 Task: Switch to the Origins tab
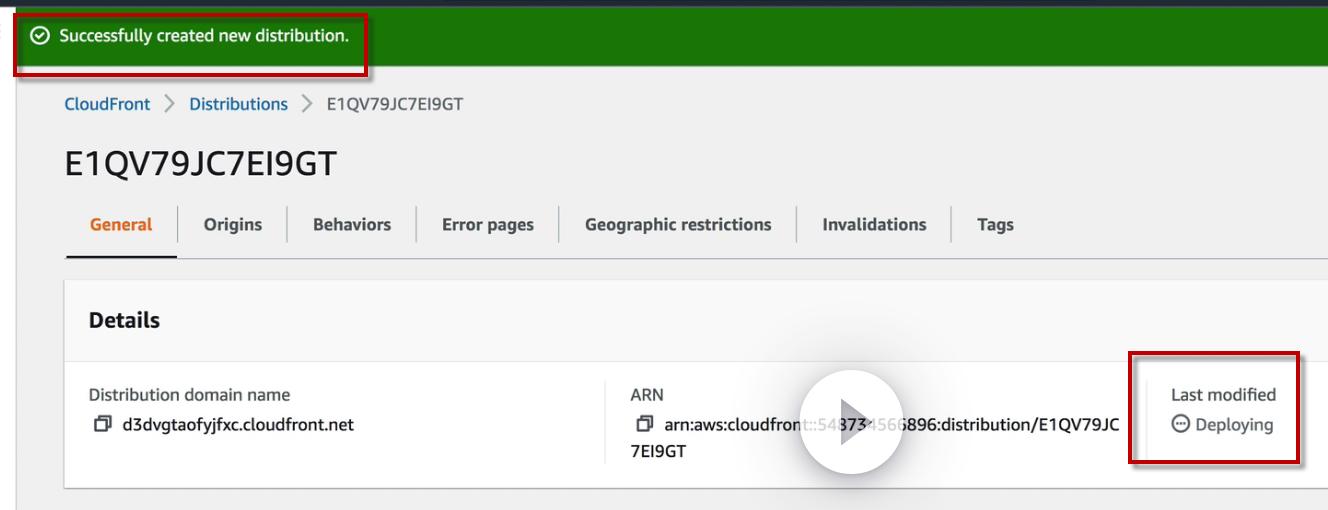point(233,225)
